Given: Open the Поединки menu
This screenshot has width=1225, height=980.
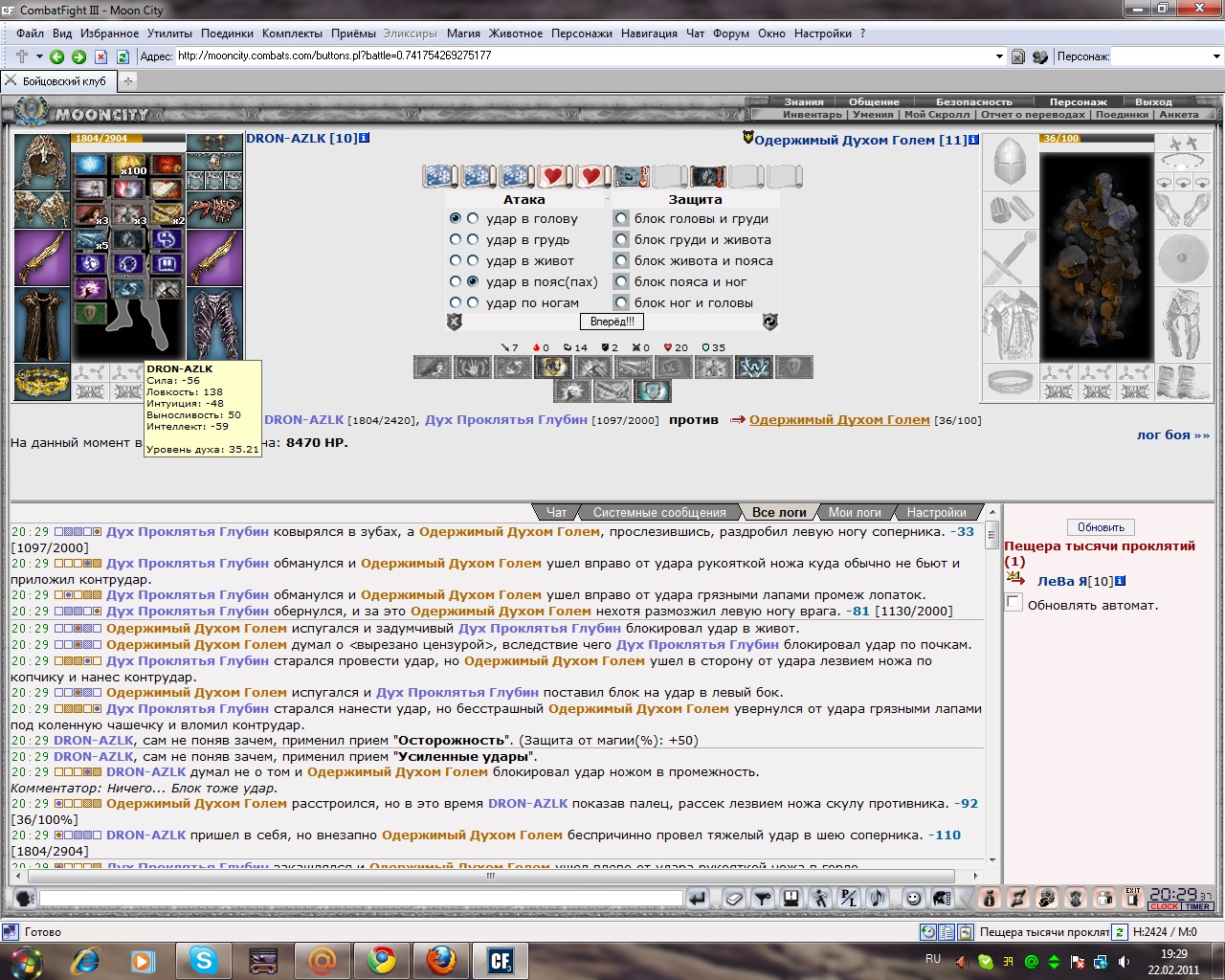Looking at the screenshot, I should pos(227,33).
